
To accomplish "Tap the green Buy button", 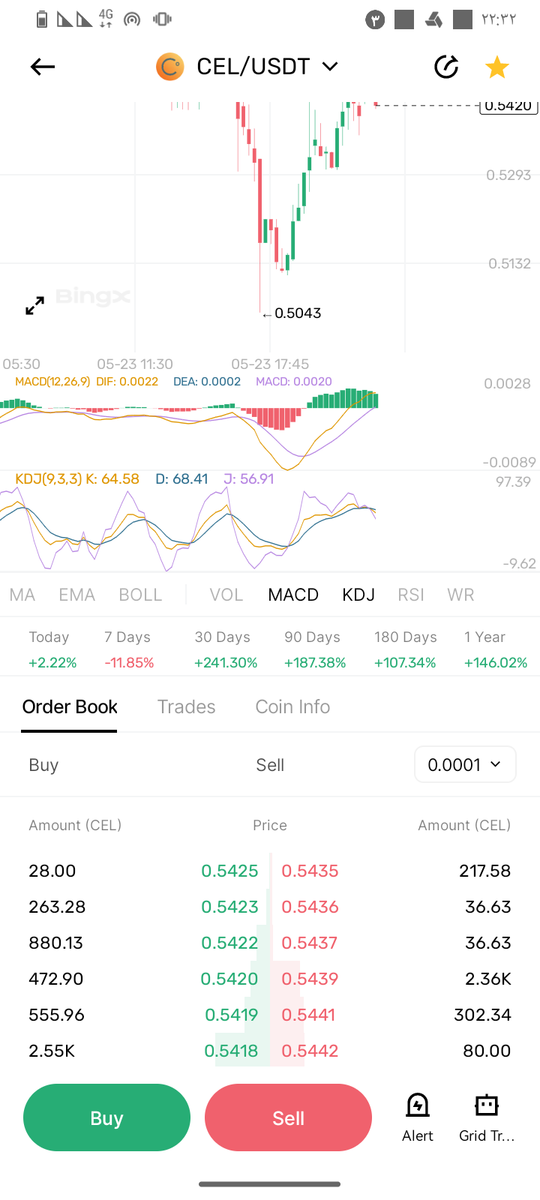I will 107,1118.
